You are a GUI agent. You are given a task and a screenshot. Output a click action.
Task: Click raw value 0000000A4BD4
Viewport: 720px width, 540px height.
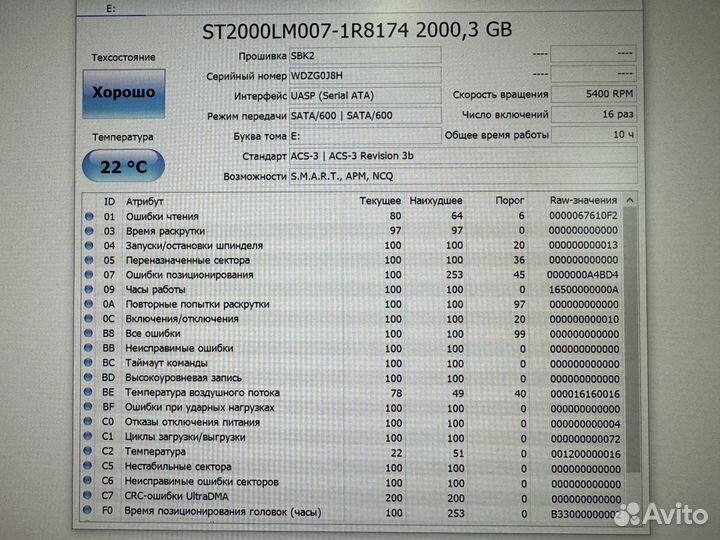583,275
